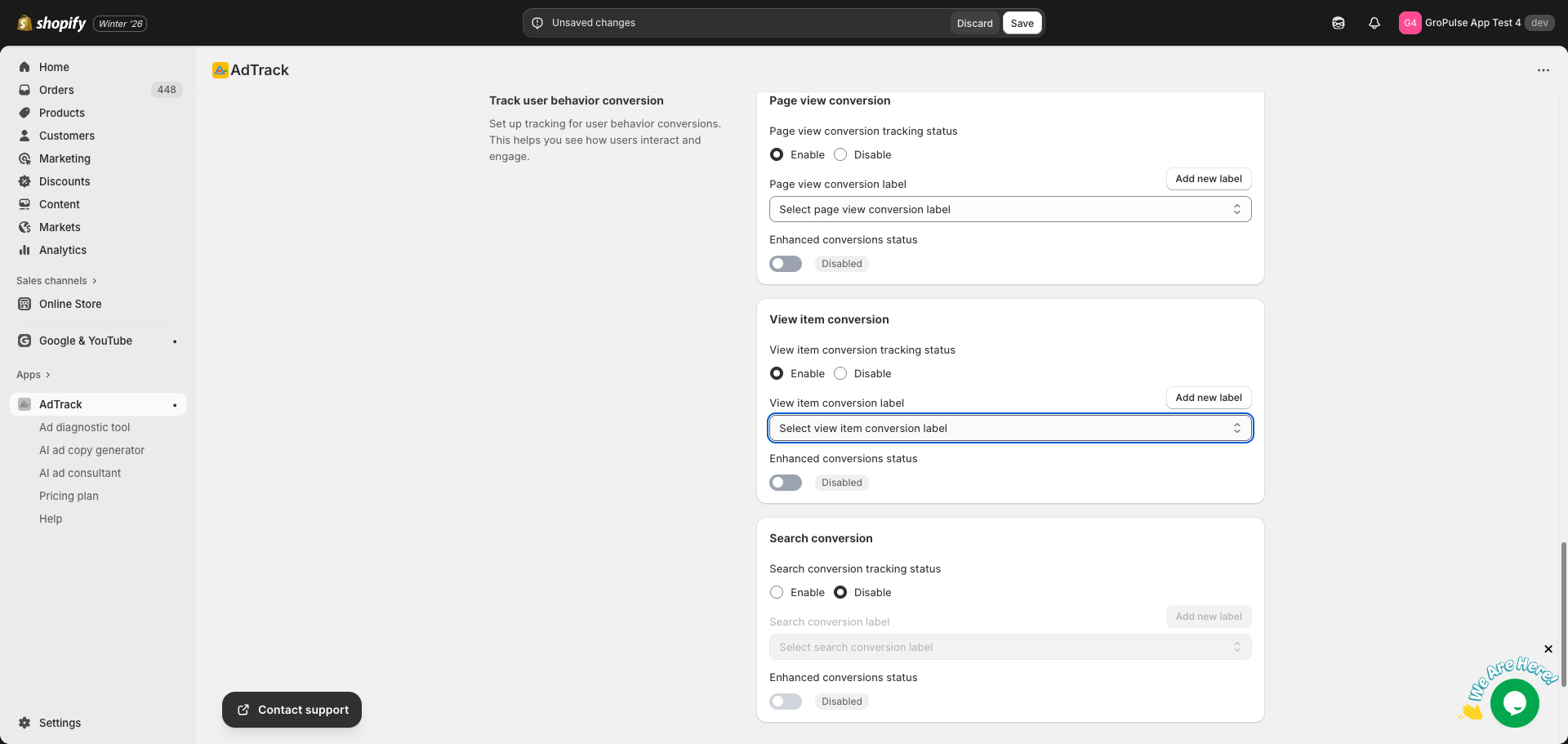Viewport: 1568px width, 744px height.
Task: Click the AdTrack app icon in page header
Action: [x=220, y=70]
